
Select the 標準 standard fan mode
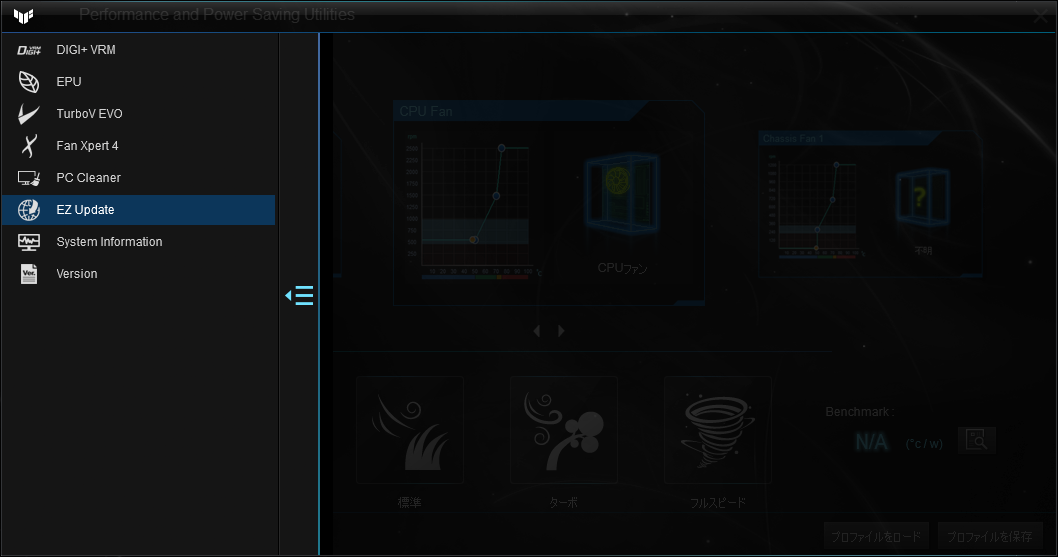(x=410, y=430)
